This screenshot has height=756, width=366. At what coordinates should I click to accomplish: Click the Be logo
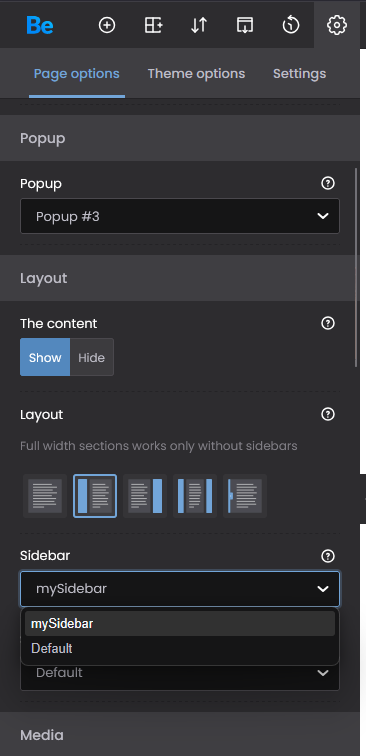[x=40, y=25]
